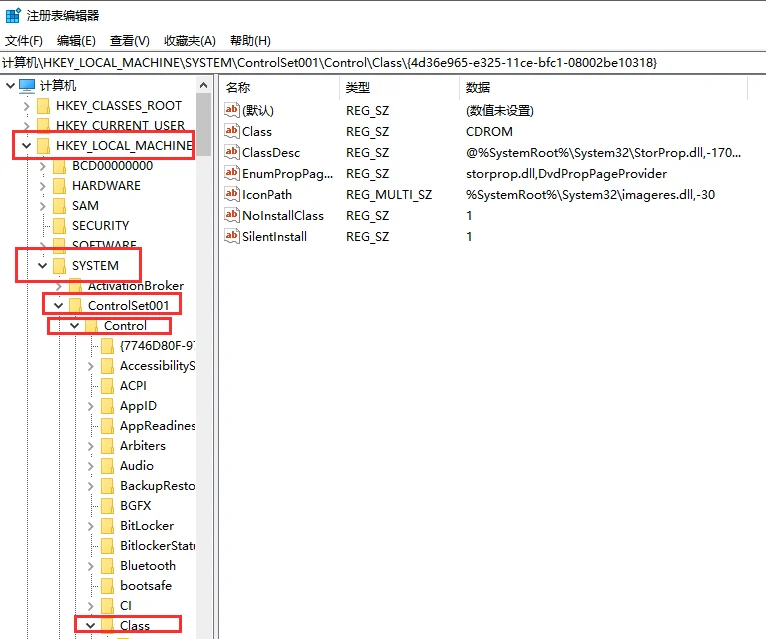Click the registry editor app icon in title bar
766x639 pixels.
pos(13,16)
